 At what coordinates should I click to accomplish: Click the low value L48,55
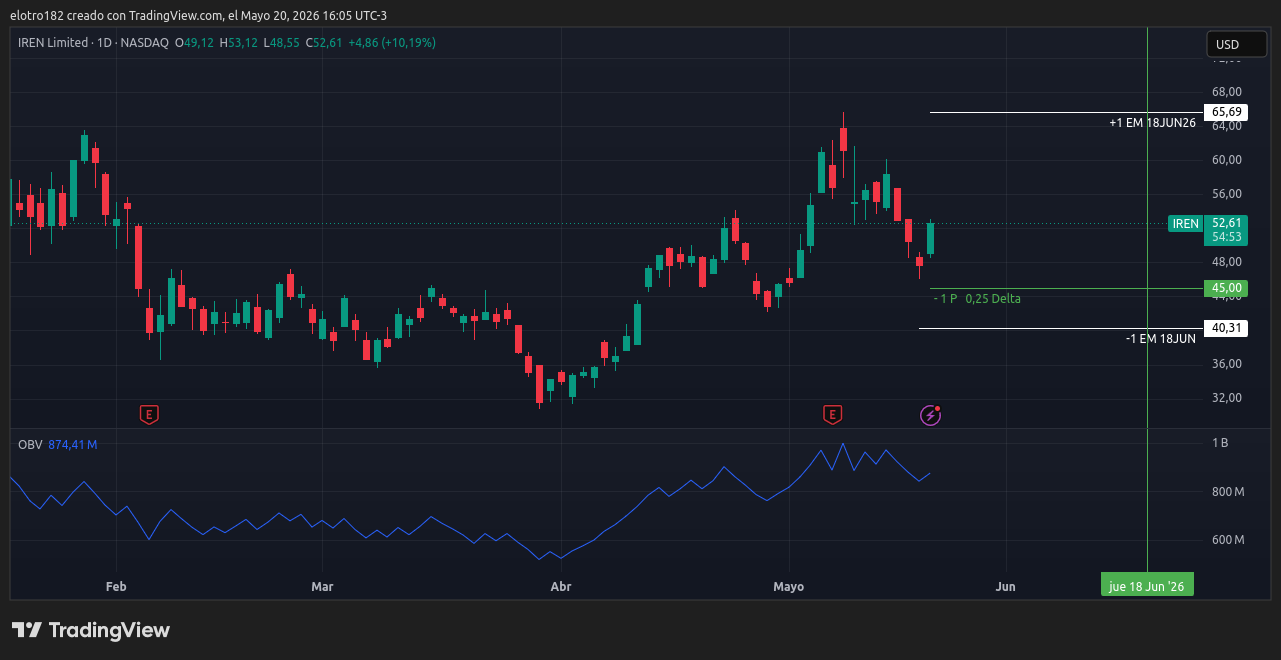(x=282, y=43)
